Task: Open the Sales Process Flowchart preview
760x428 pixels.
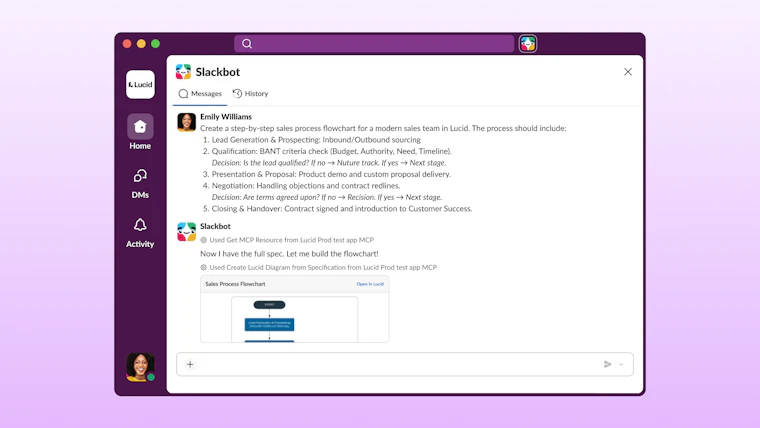Action: click(295, 317)
